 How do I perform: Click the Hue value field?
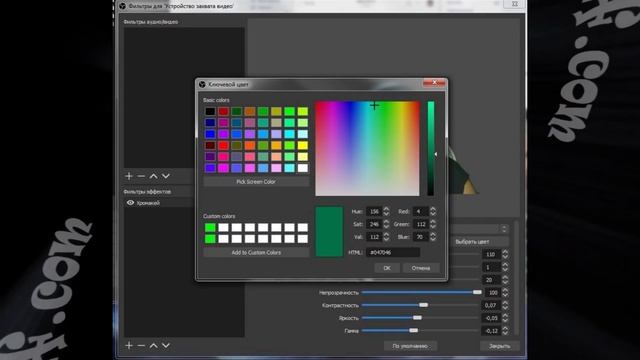(x=374, y=211)
